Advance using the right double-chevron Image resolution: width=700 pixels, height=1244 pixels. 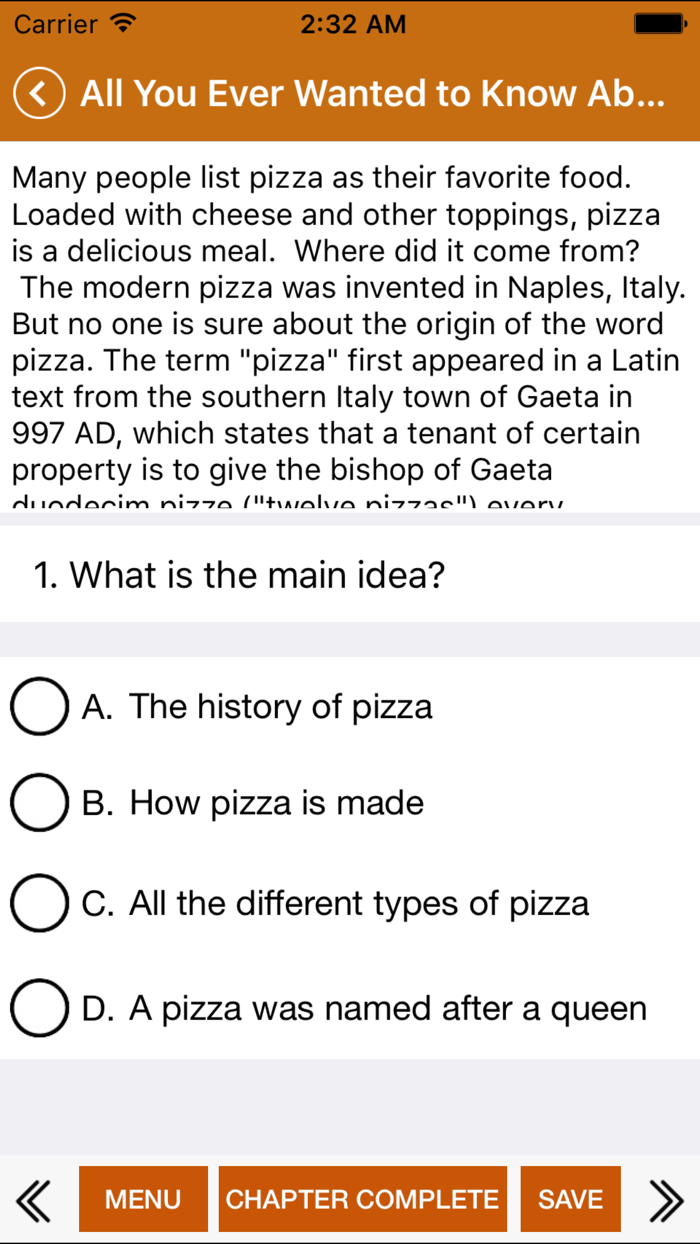pyautogui.click(x=666, y=1198)
